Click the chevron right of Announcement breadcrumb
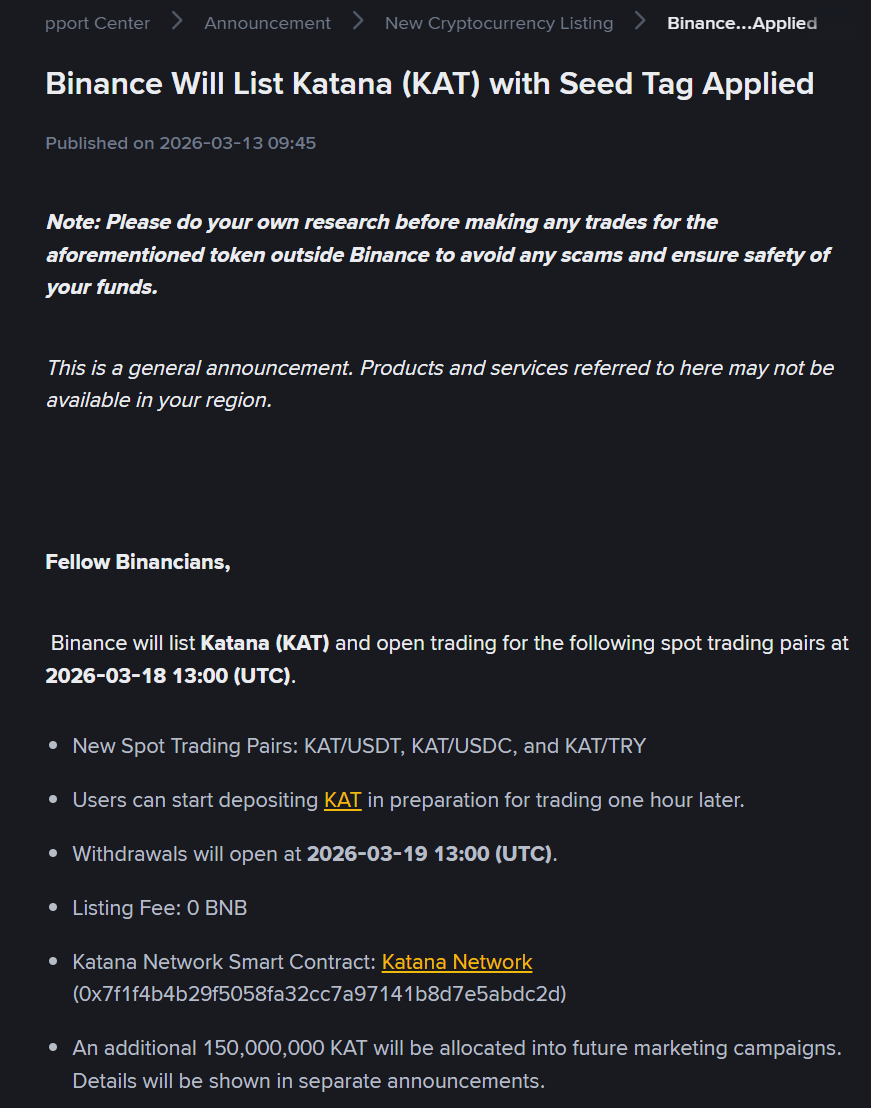The width and height of the screenshot is (871, 1108). coord(358,21)
